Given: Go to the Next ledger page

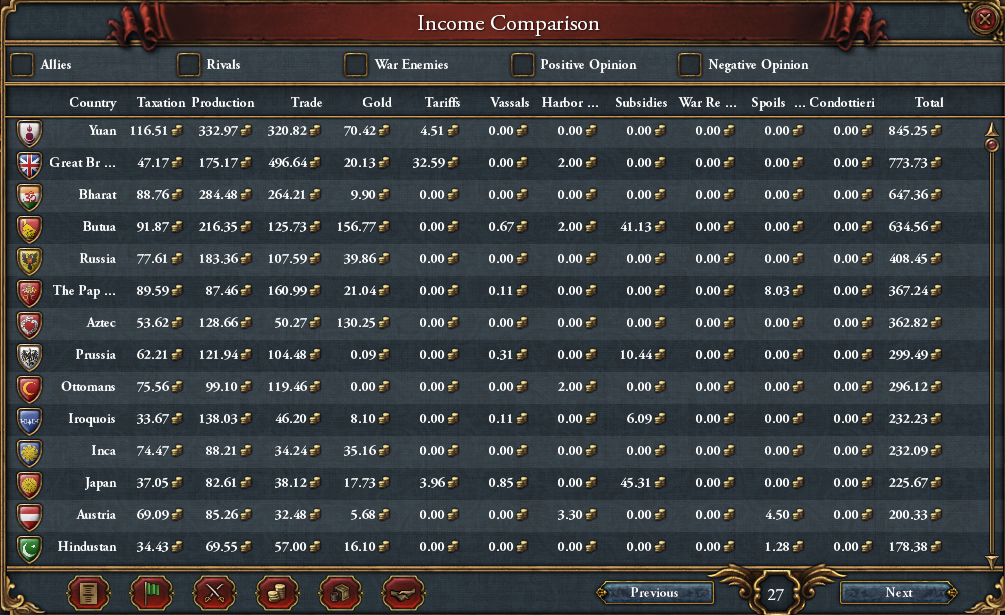Looking at the screenshot, I should [x=899, y=593].
